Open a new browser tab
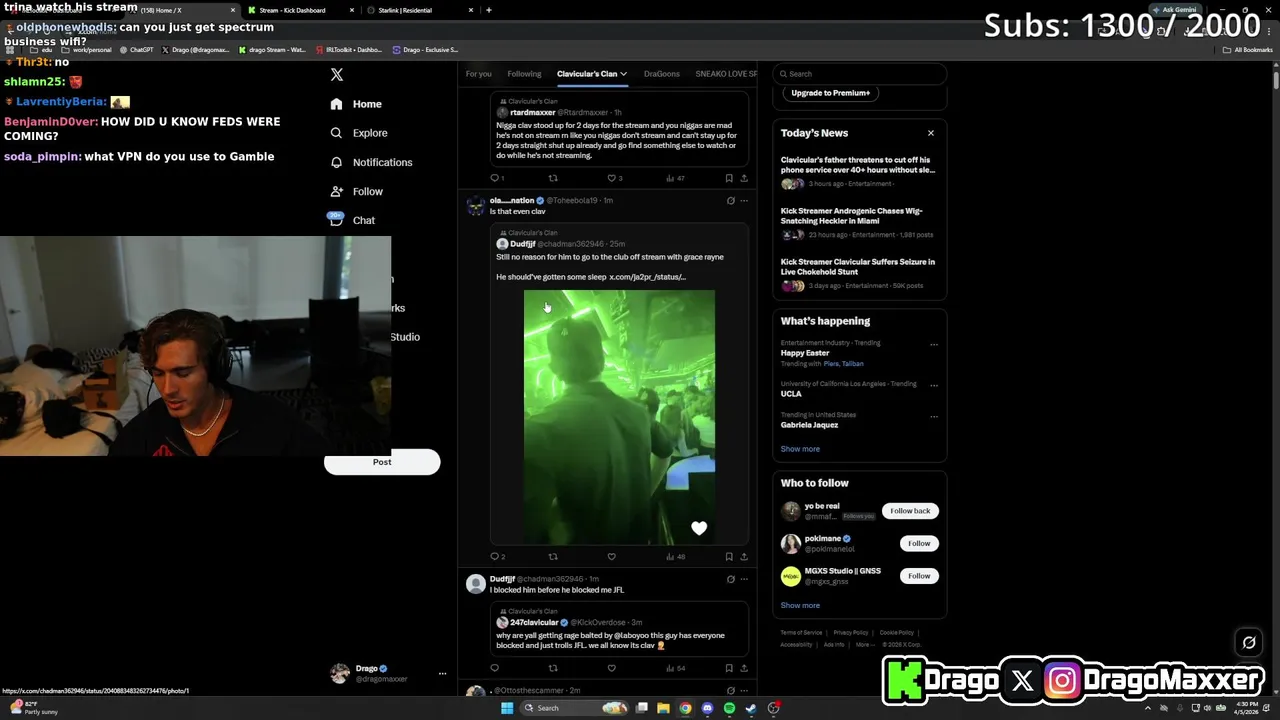1280x720 pixels. 489,10
